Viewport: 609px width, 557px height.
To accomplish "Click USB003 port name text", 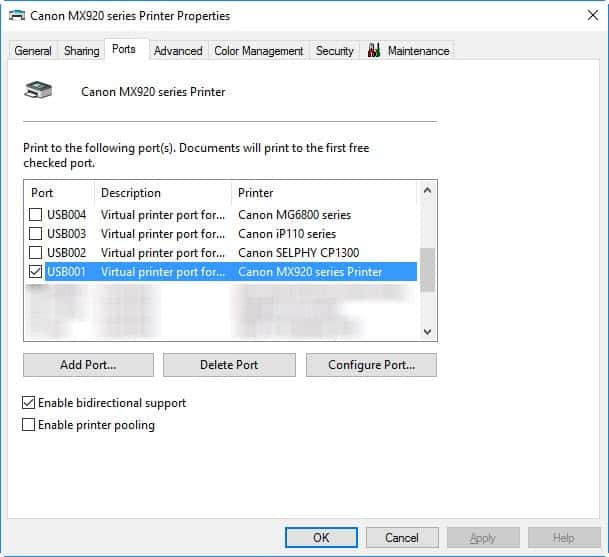I will click(66, 233).
